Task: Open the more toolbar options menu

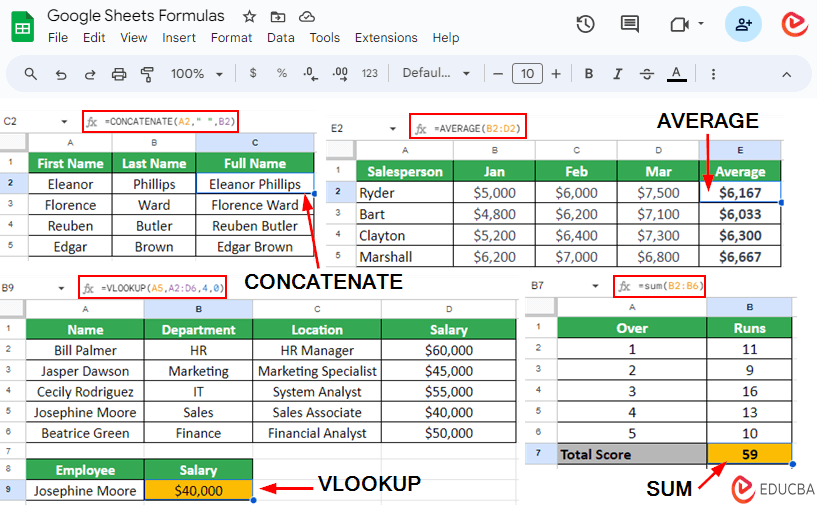Action: (713, 74)
